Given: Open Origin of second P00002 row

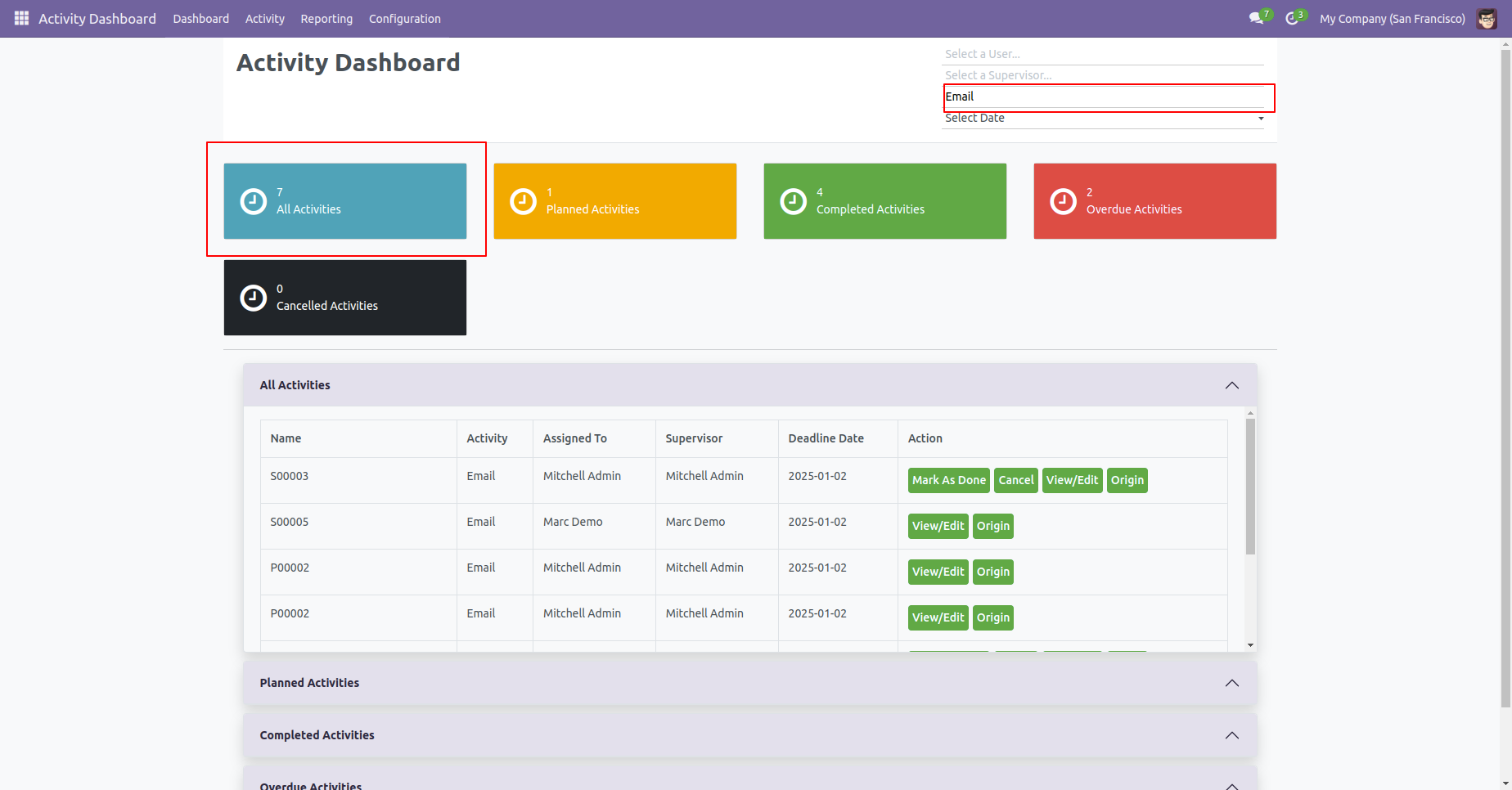Looking at the screenshot, I should 993,617.
